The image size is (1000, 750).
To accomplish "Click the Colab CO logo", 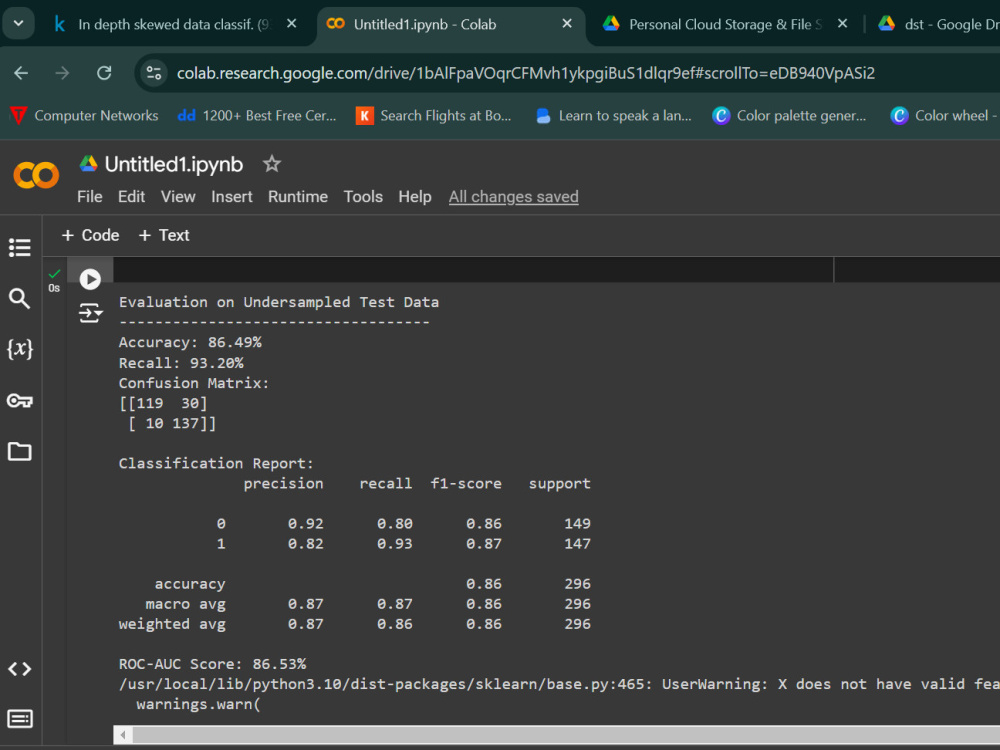I will [36, 175].
